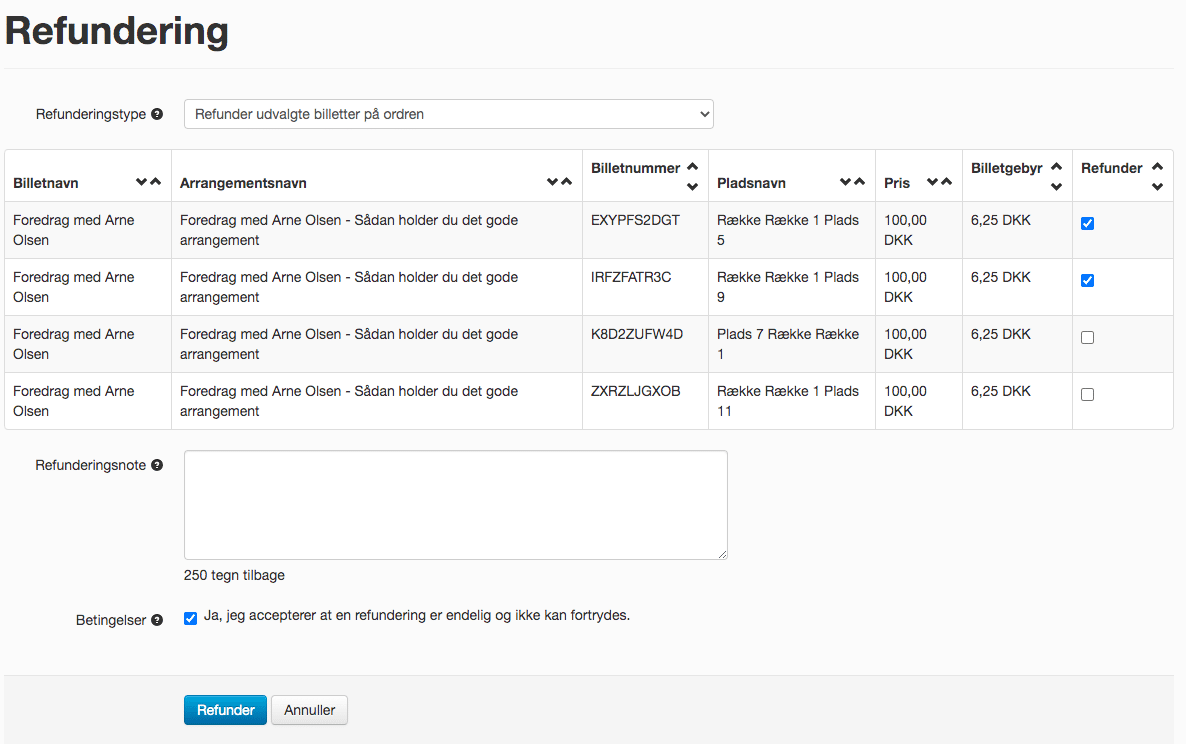Sort Arrangementsnavn column ascending arrow
Image resolution: width=1186 pixels, height=744 pixels.
566,182
